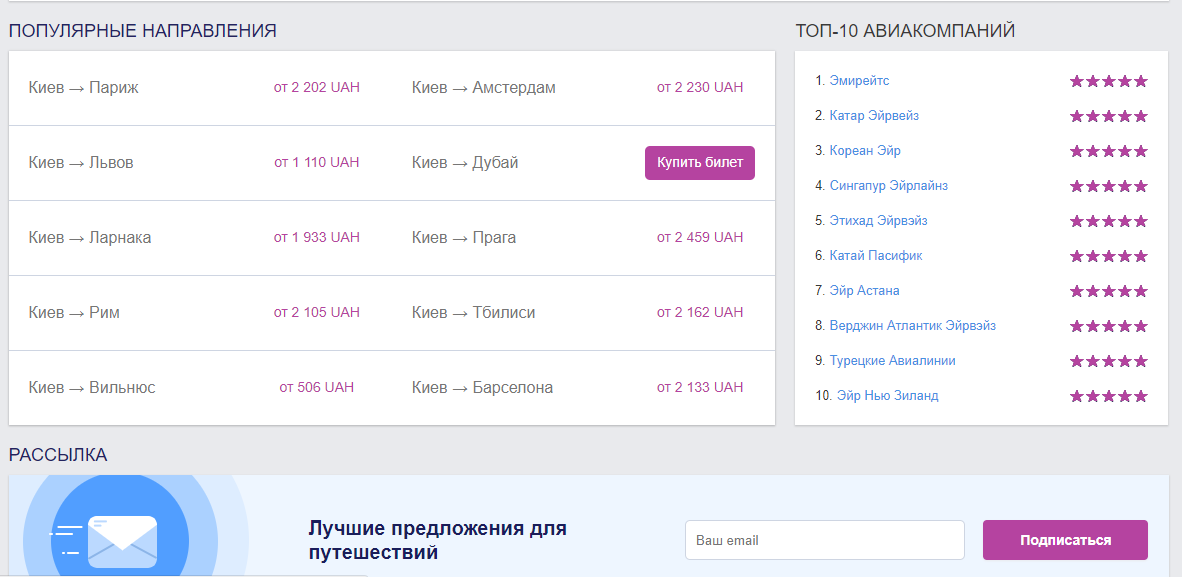Click the Подписаться subscribe button

point(1065,540)
